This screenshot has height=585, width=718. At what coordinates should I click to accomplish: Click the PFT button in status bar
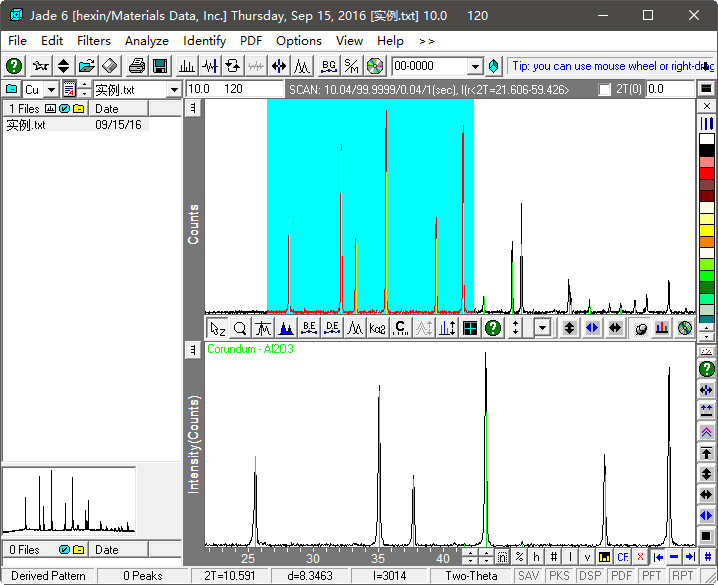coord(652,576)
